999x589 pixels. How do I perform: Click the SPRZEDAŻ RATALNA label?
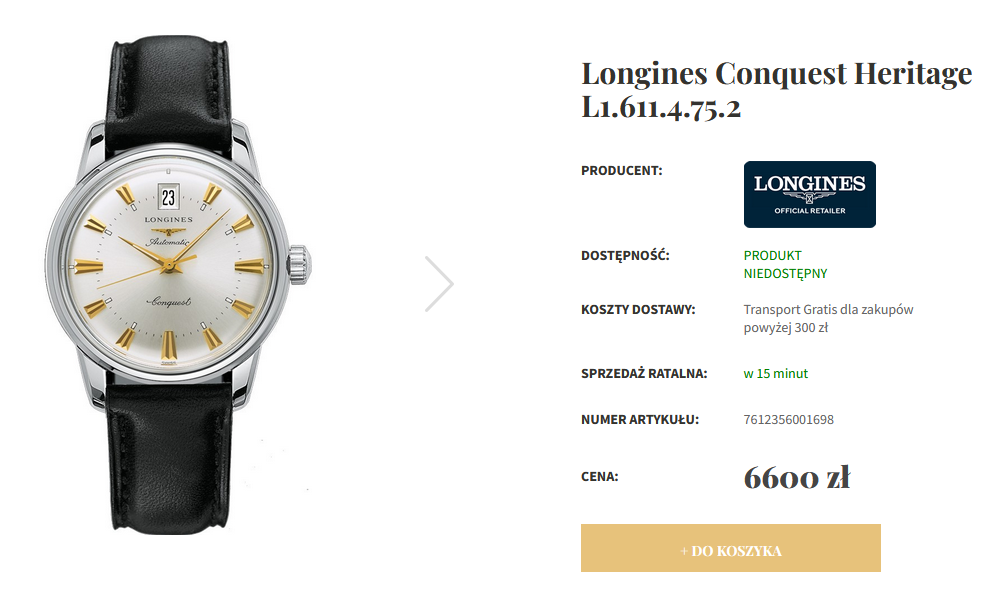(644, 374)
